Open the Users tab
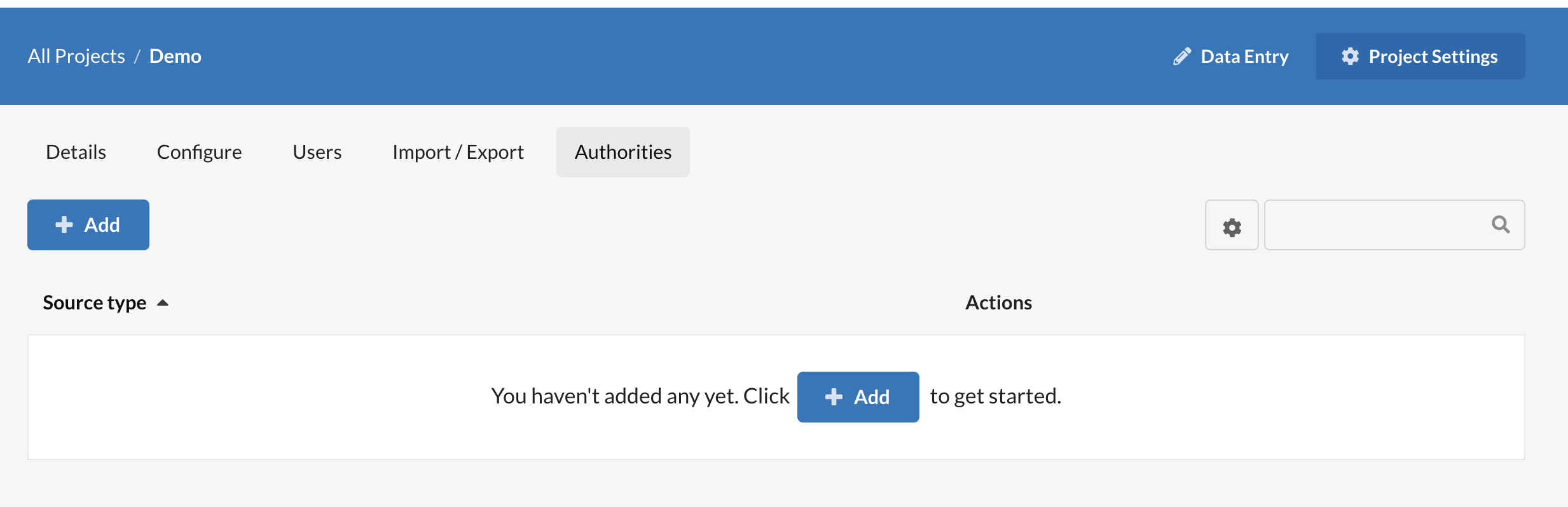This screenshot has width=1568, height=507. point(317,152)
